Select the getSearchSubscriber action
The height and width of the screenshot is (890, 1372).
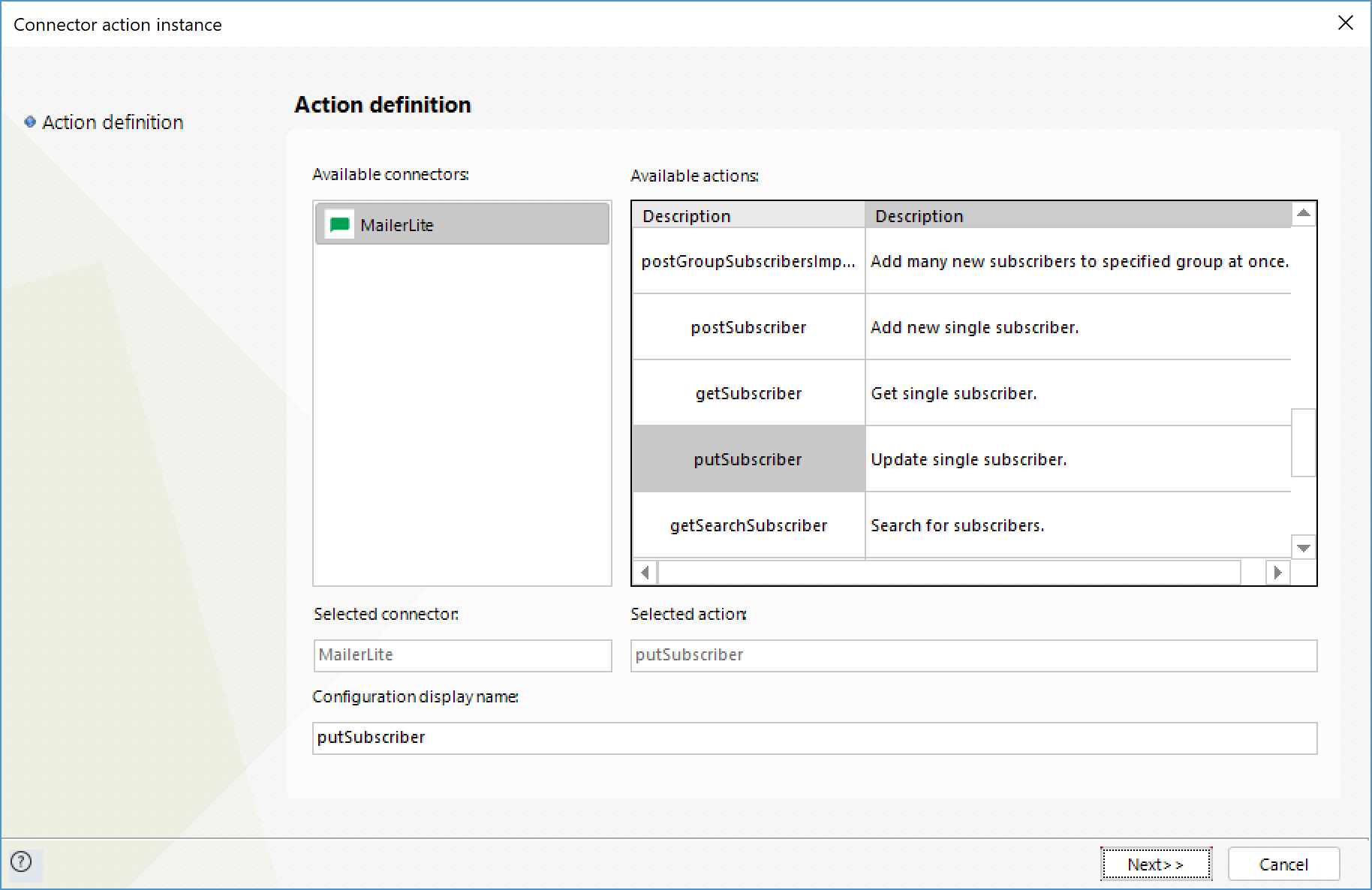coord(748,525)
